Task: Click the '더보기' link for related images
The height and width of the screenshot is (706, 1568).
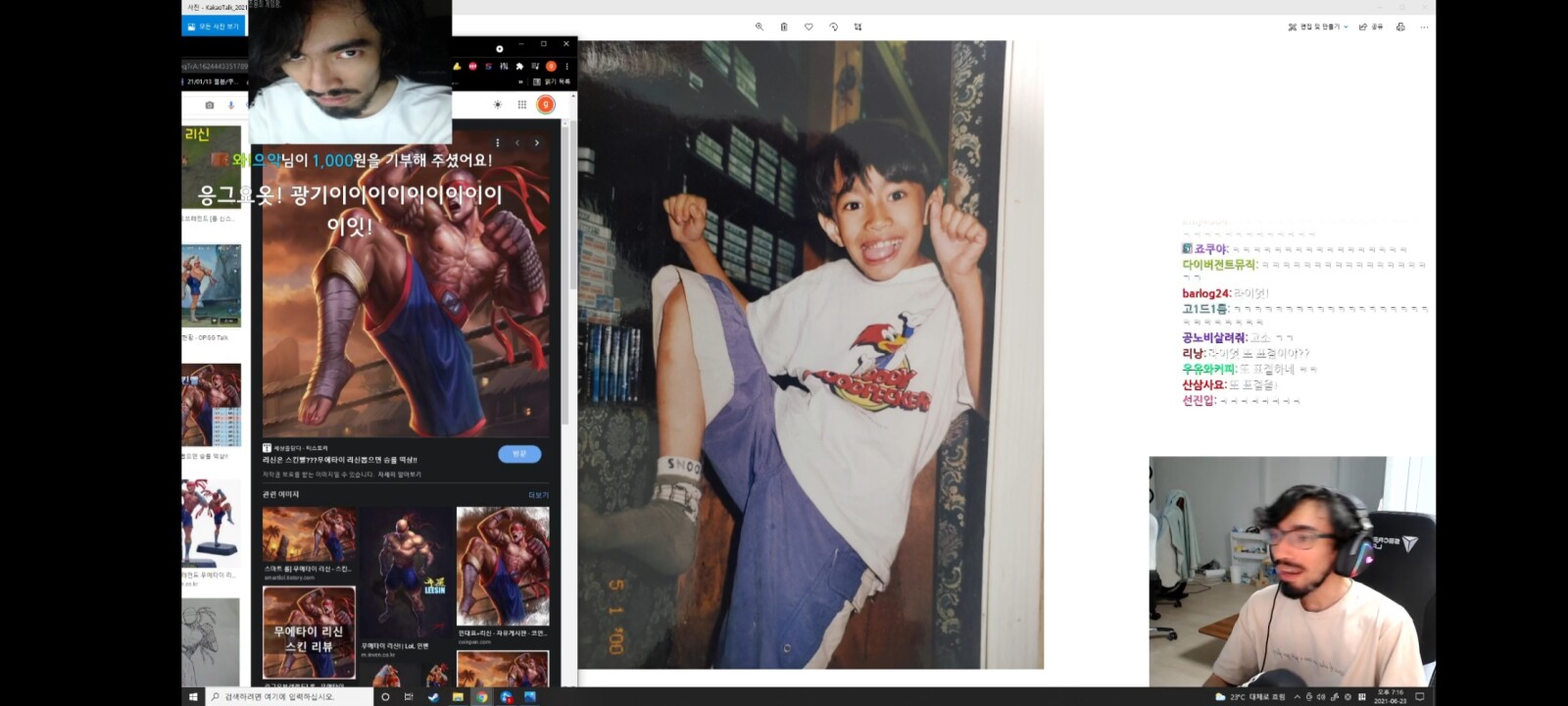Action: pyautogui.click(x=538, y=495)
